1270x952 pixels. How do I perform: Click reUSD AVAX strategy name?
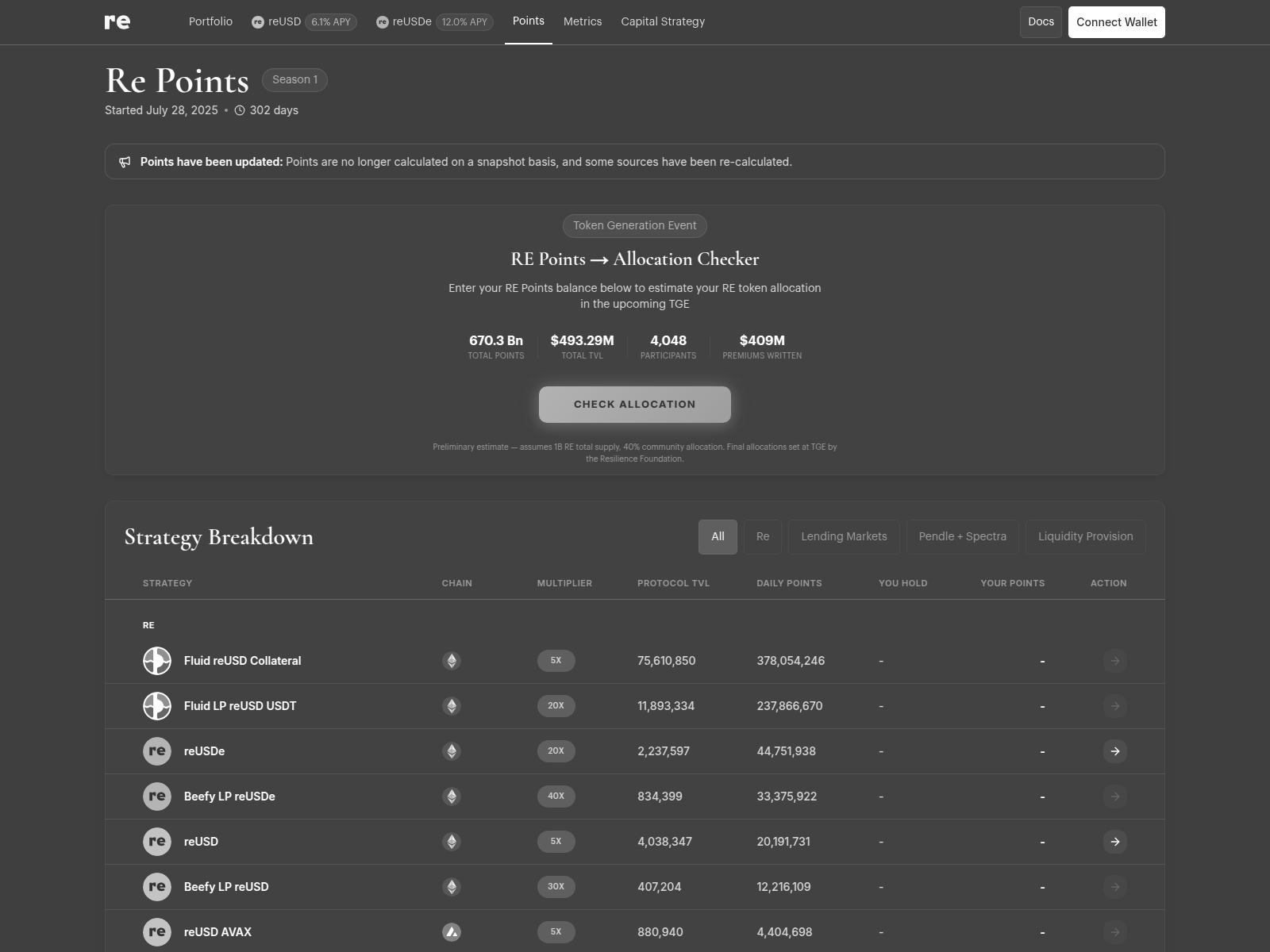click(217, 932)
